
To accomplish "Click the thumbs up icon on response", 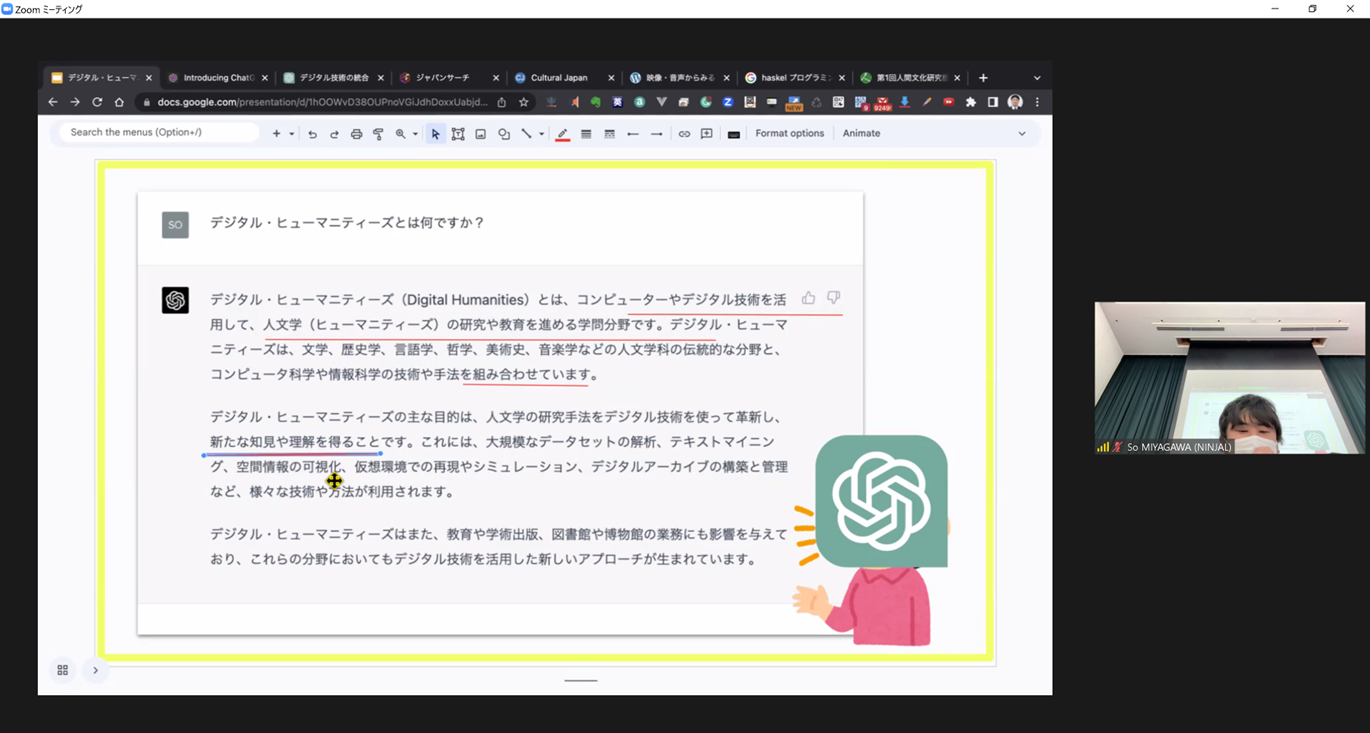I will click(x=808, y=298).
